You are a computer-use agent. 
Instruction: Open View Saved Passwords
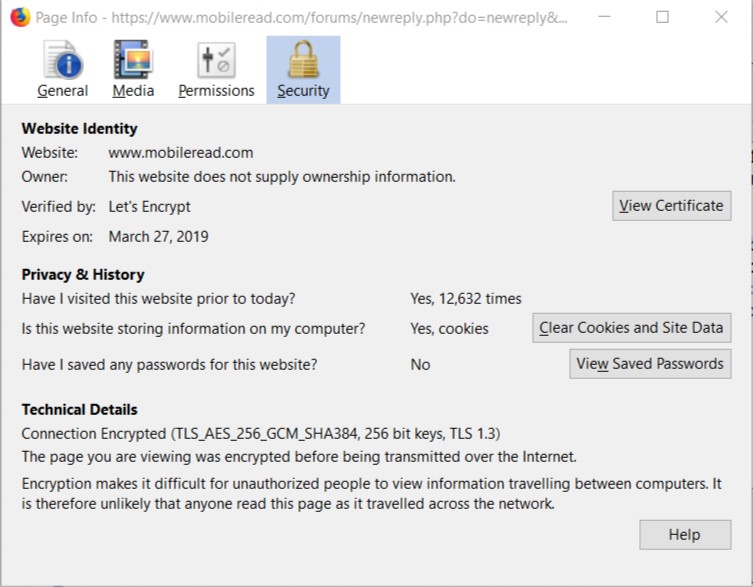tap(650, 364)
